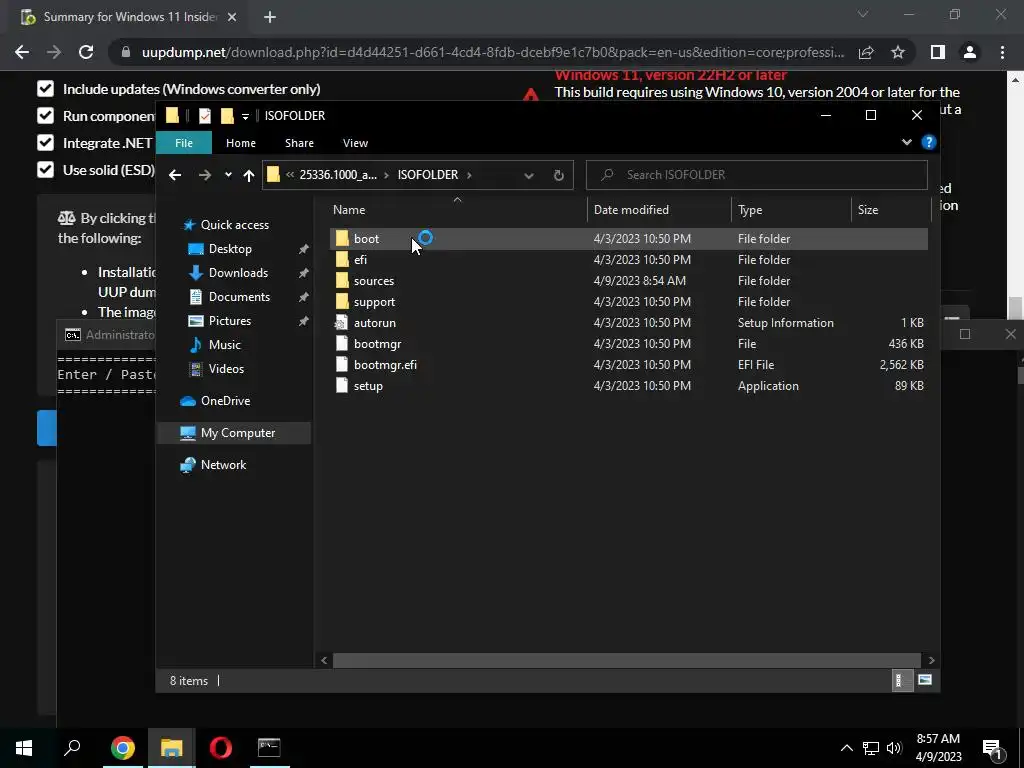Open Opera from the taskbar
Viewport: 1024px width, 768px height.
tap(221, 748)
